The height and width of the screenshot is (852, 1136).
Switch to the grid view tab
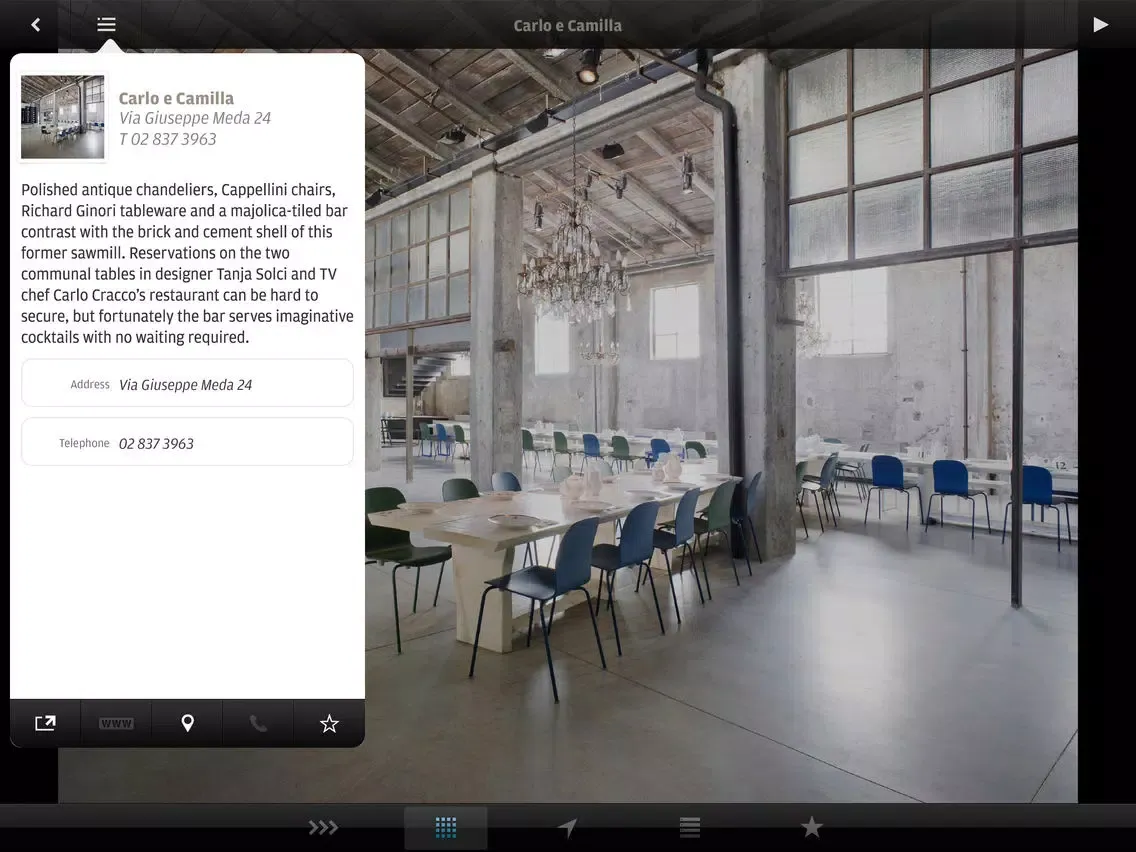pyautogui.click(x=446, y=827)
